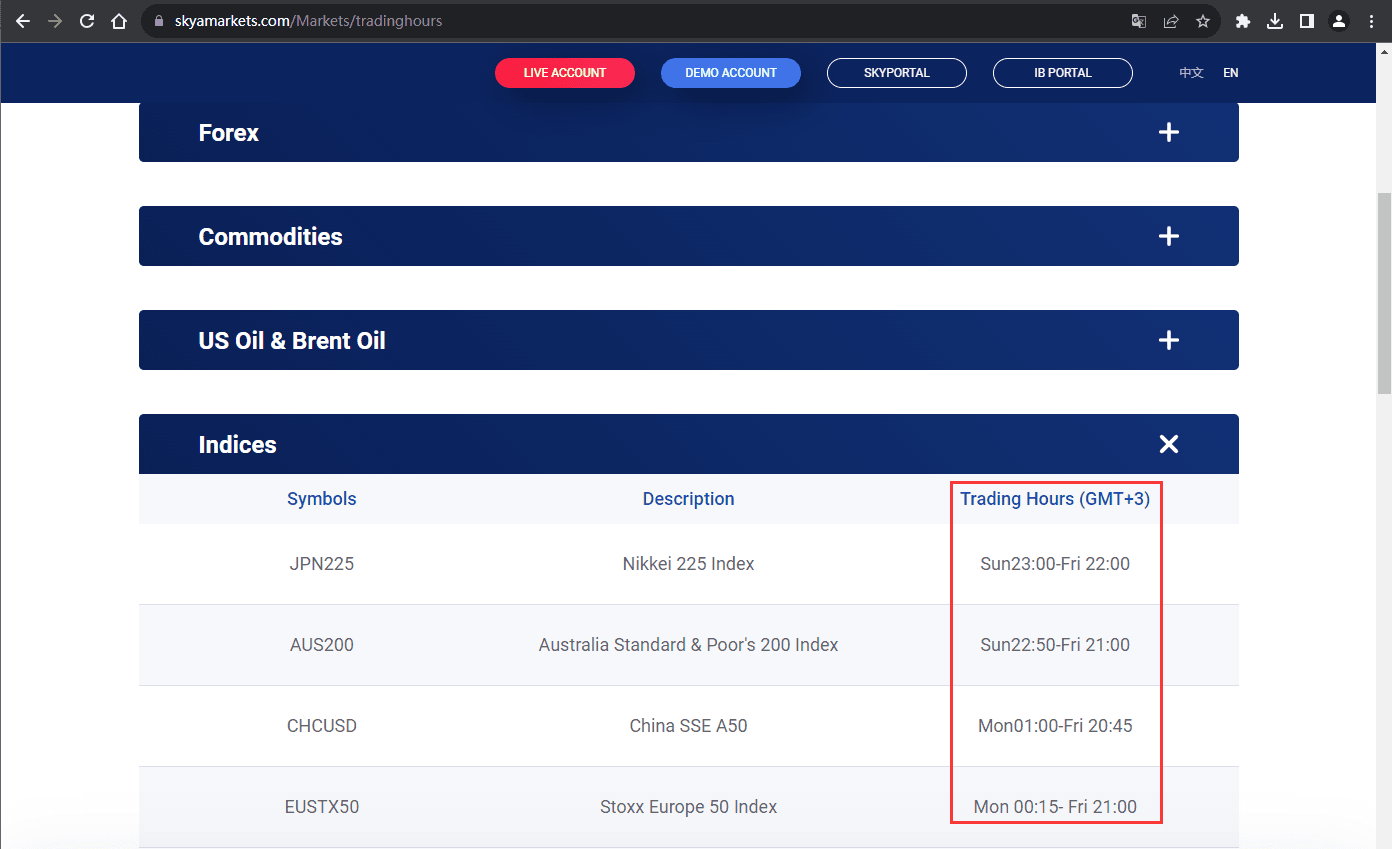This screenshot has width=1392, height=849.
Task: Go to IB PORTAL
Action: 1063,73
